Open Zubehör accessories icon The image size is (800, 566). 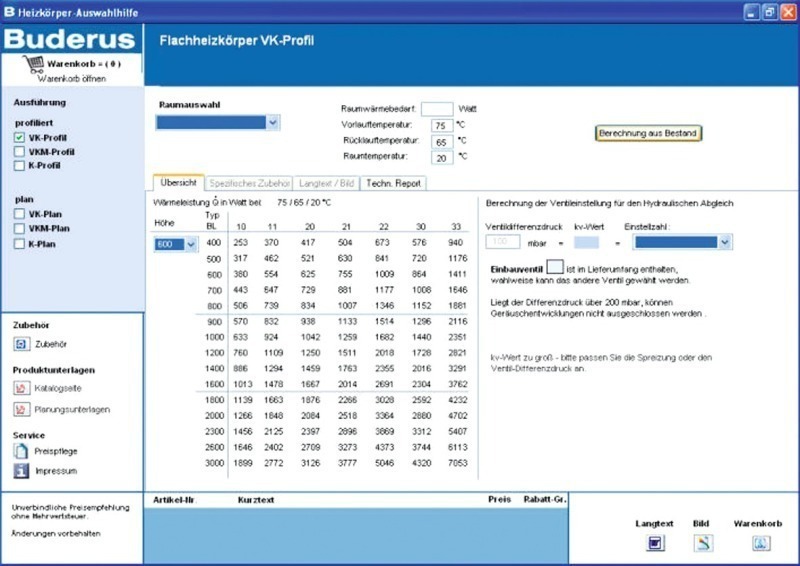pyautogui.click(x=21, y=344)
